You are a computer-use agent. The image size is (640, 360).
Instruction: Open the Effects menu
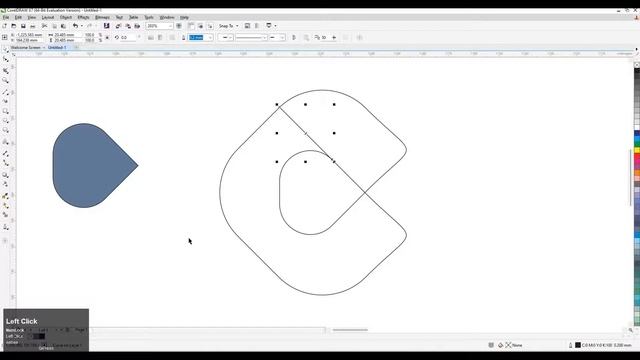pos(83,18)
